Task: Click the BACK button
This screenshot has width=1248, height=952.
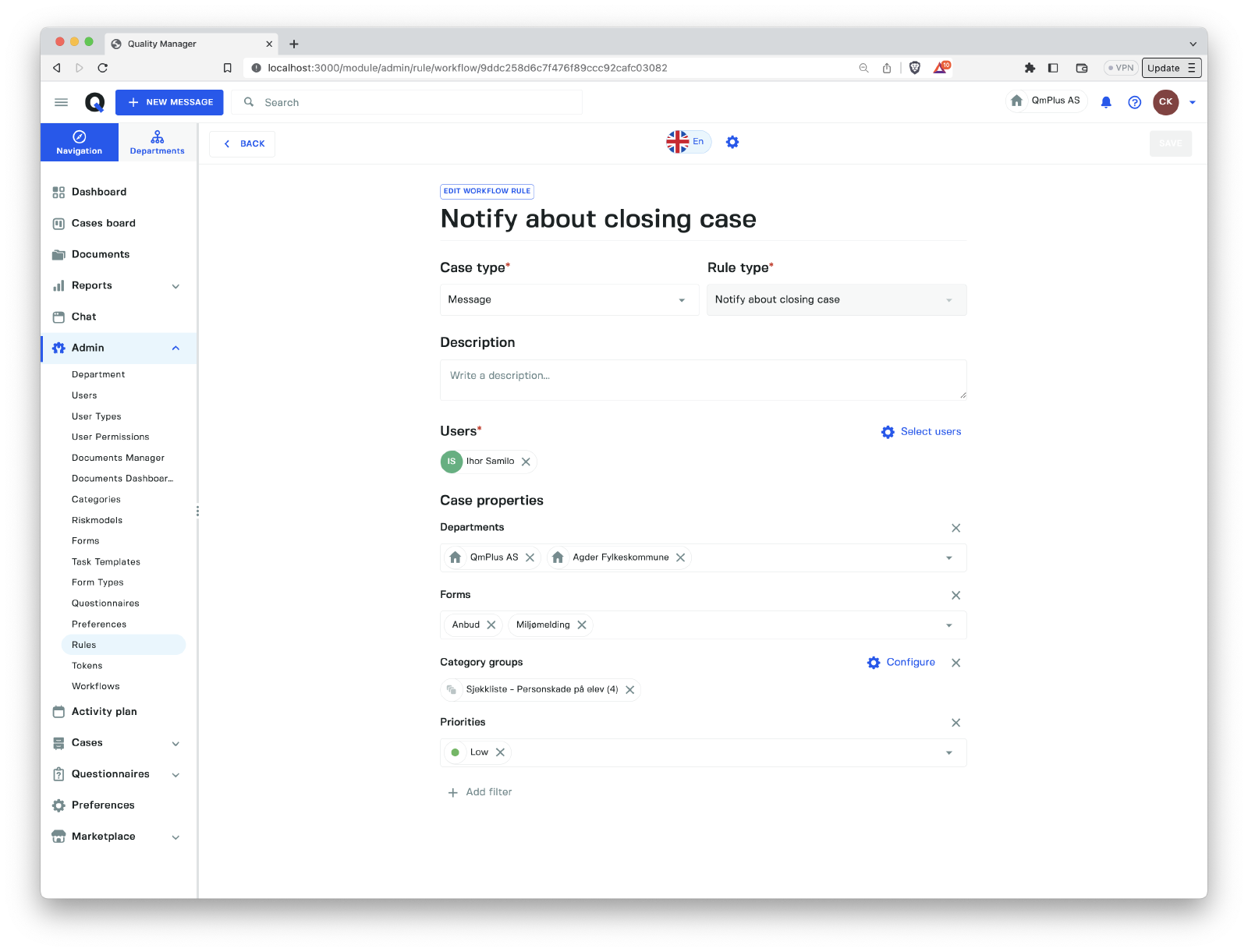Action: click(x=243, y=143)
